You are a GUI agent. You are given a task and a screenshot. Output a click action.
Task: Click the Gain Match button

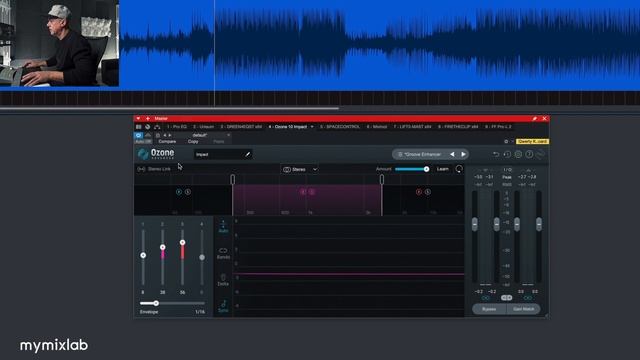coord(524,309)
